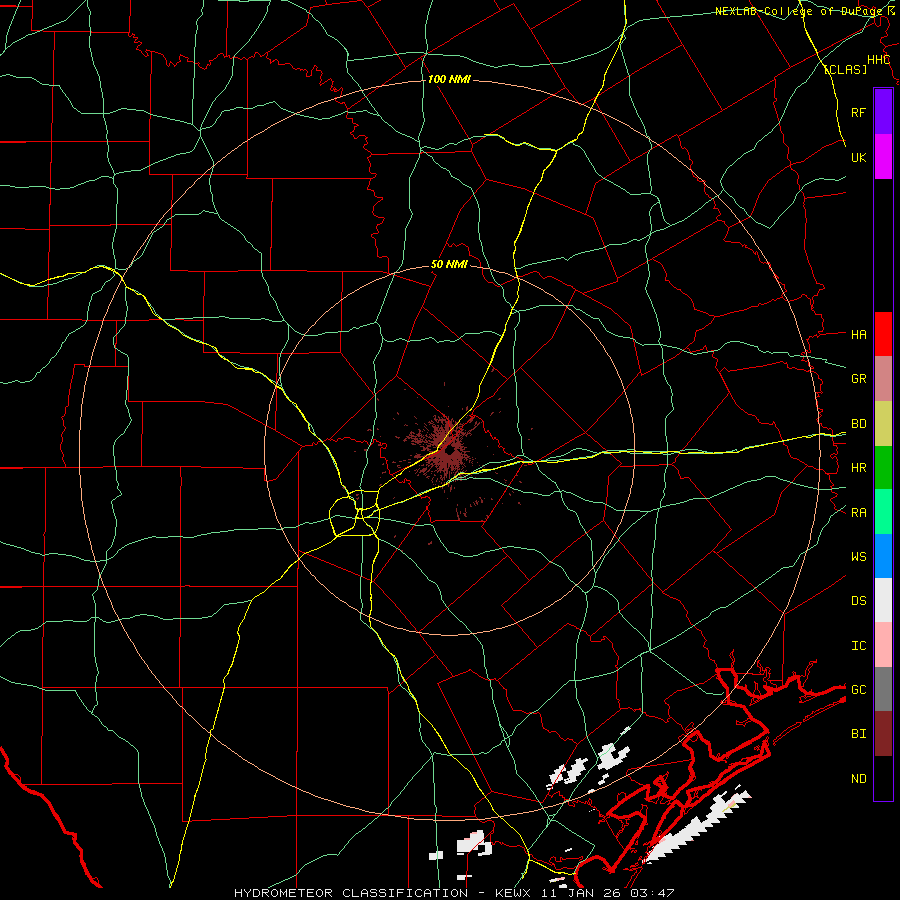This screenshot has width=900, height=900.
Task: Click the pink GR legend color block
Action: pos(883,379)
